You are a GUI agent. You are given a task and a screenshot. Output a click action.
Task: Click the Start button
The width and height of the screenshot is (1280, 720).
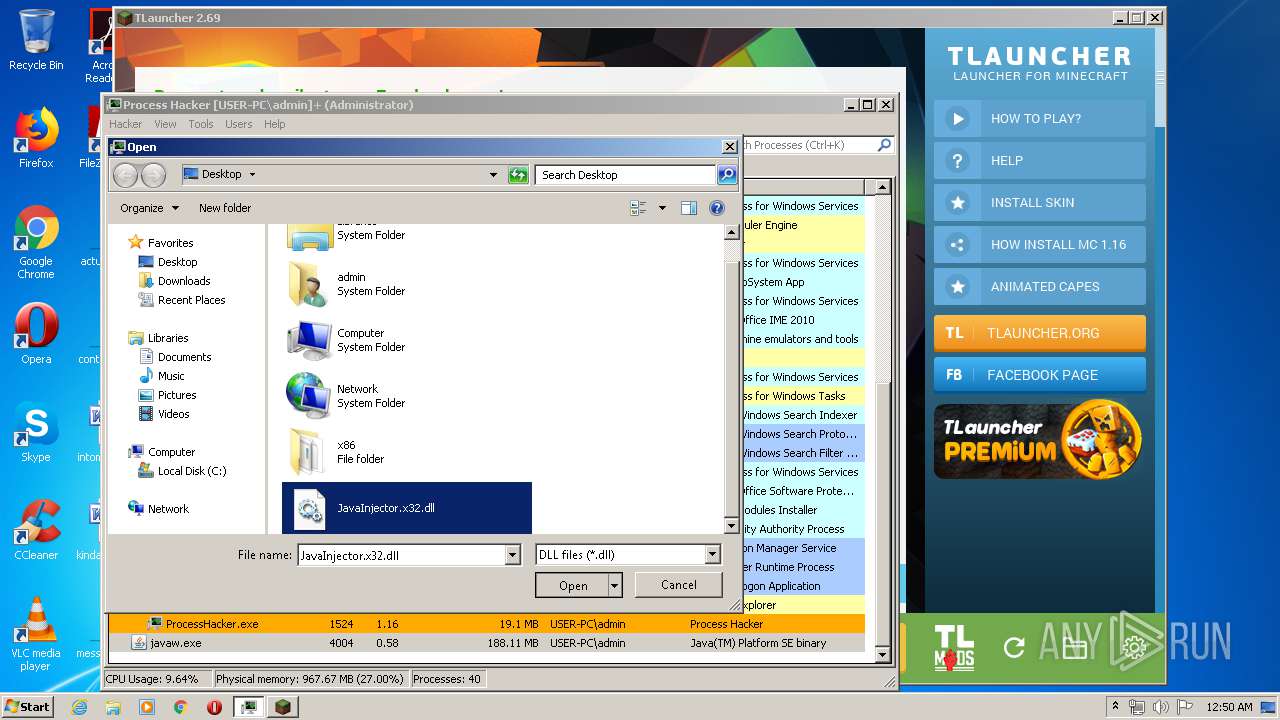(27, 706)
